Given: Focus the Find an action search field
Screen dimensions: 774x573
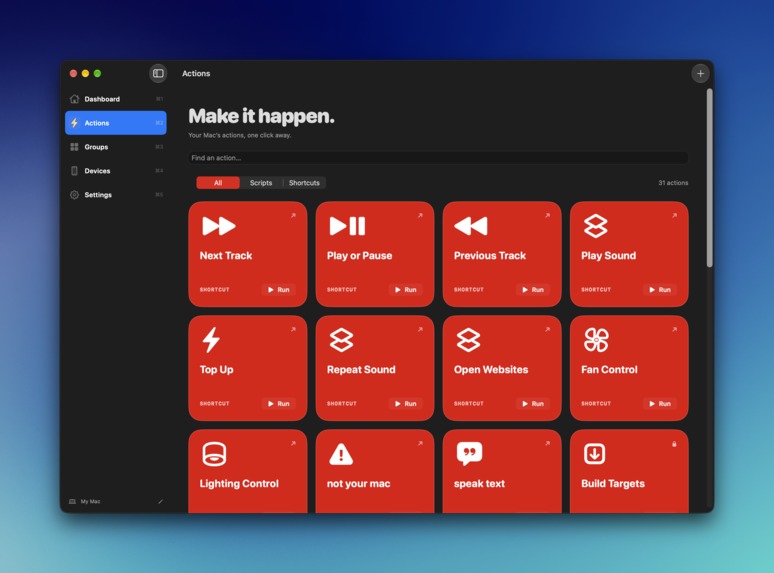Looking at the screenshot, I should 438,158.
